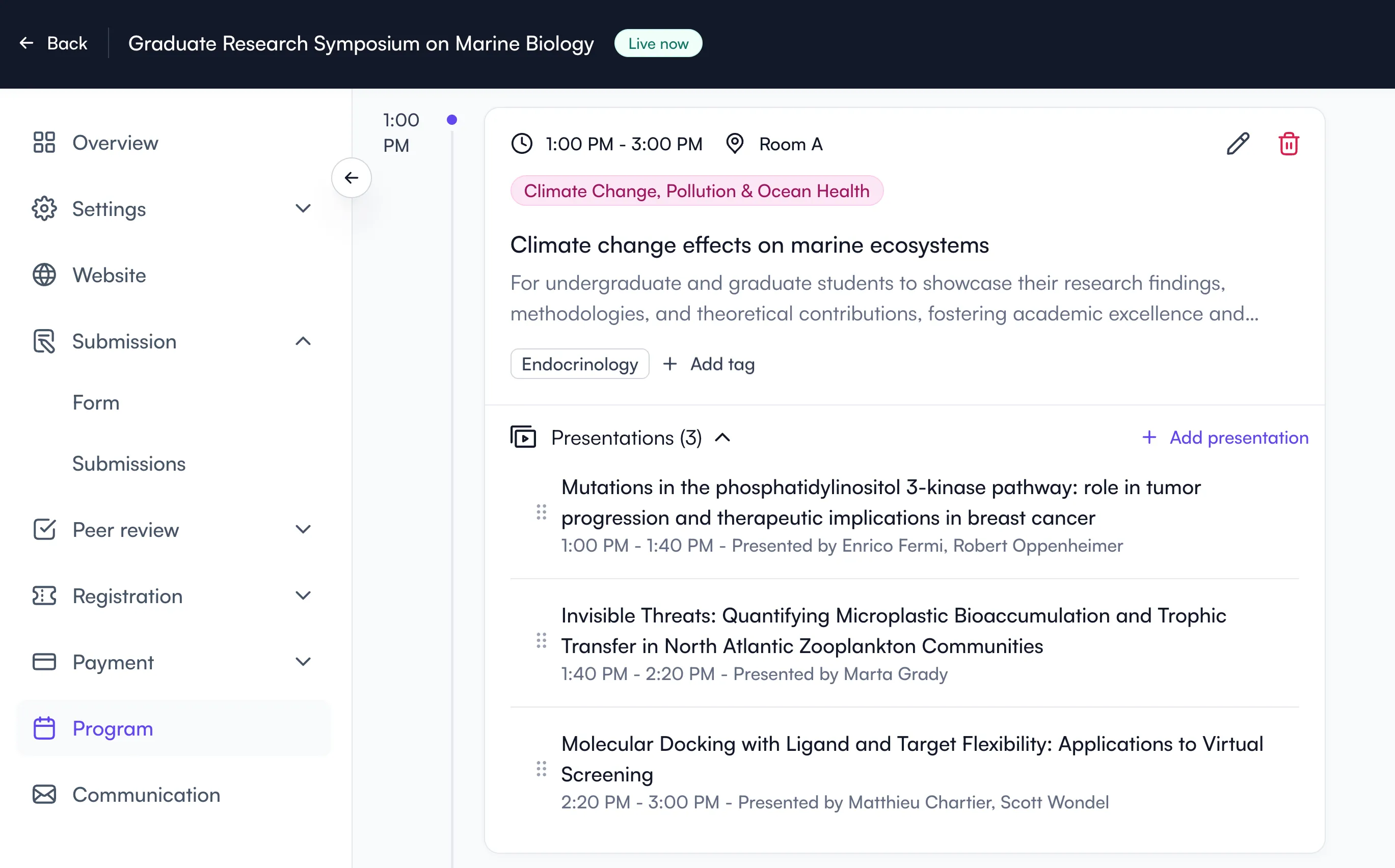The width and height of the screenshot is (1395, 868).
Task: Open the Overview sidebar item
Action: (174, 142)
